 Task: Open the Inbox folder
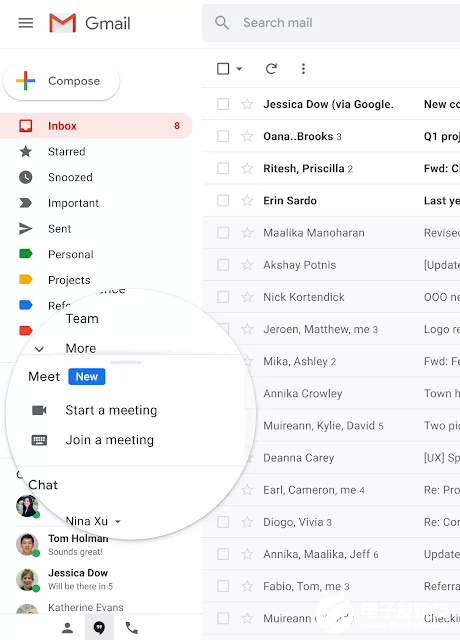click(96, 126)
